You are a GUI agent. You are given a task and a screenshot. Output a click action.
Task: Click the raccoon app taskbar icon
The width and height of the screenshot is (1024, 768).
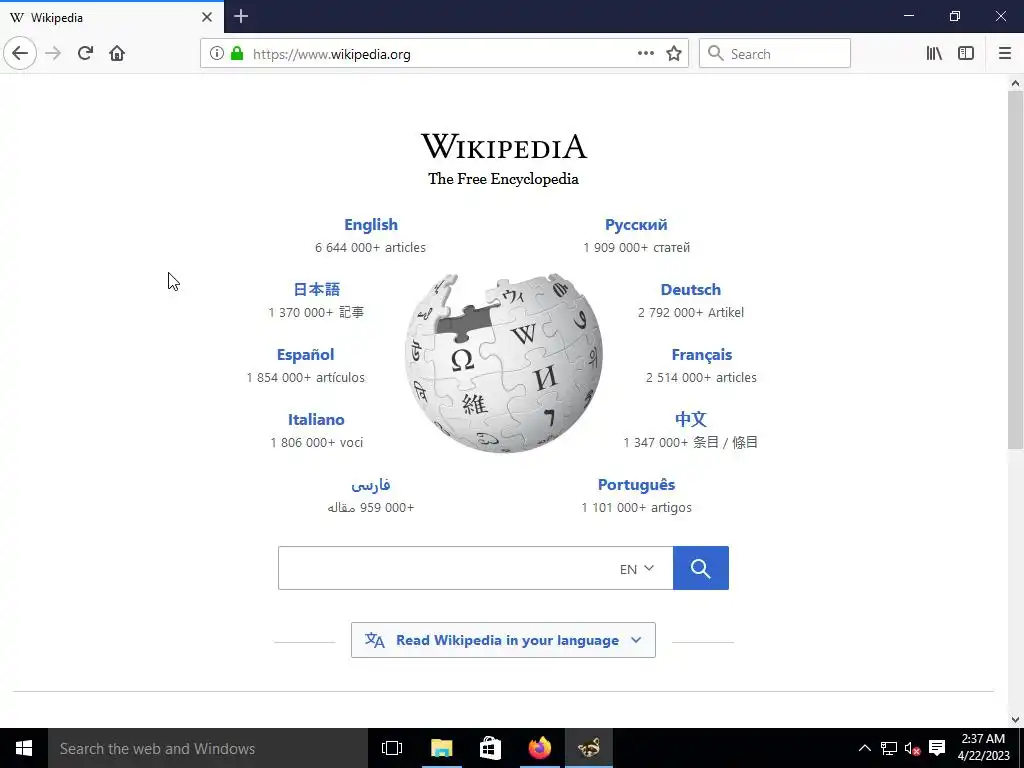click(588, 748)
